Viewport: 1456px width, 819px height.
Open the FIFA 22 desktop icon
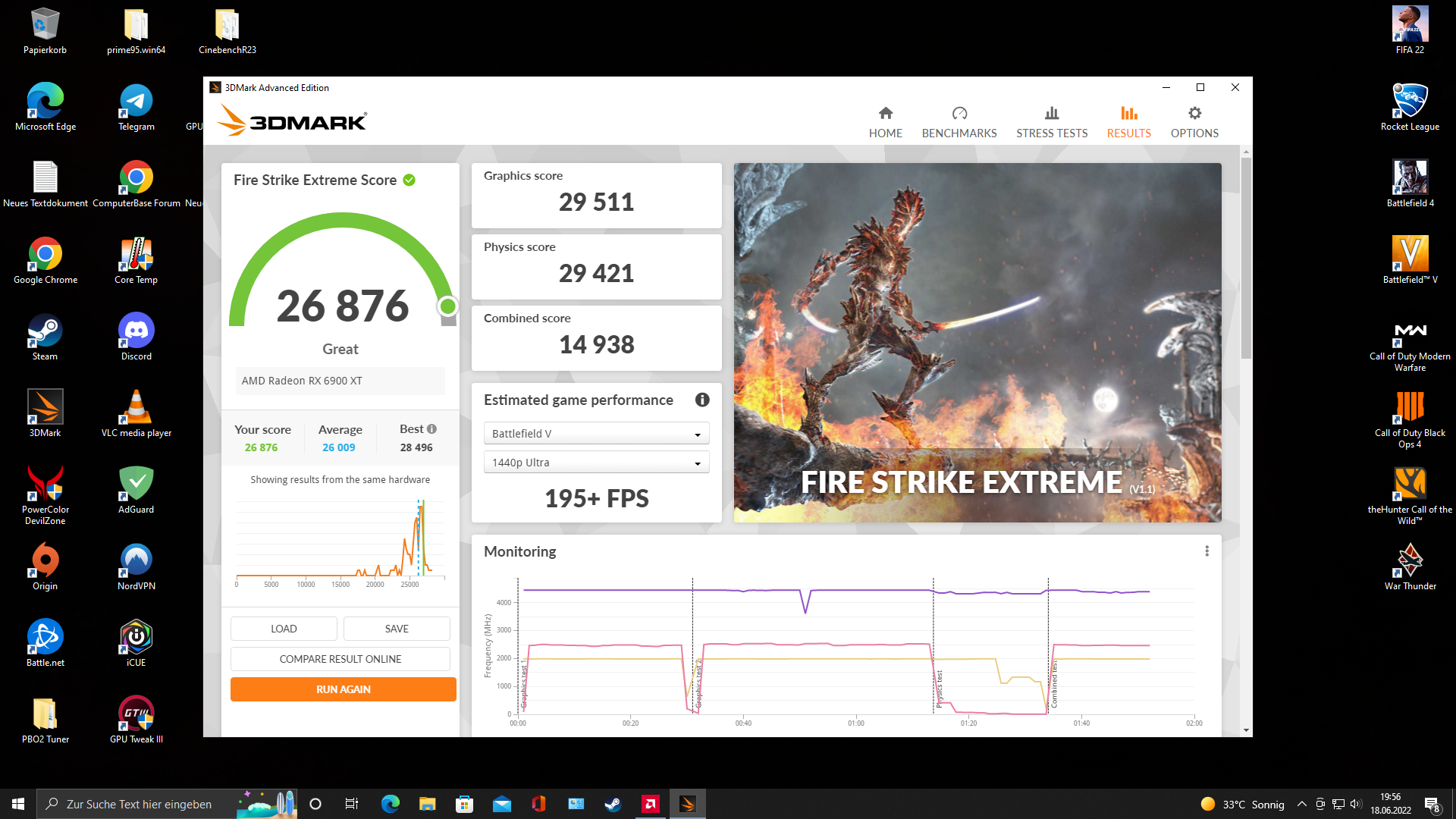tap(1410, 31)
